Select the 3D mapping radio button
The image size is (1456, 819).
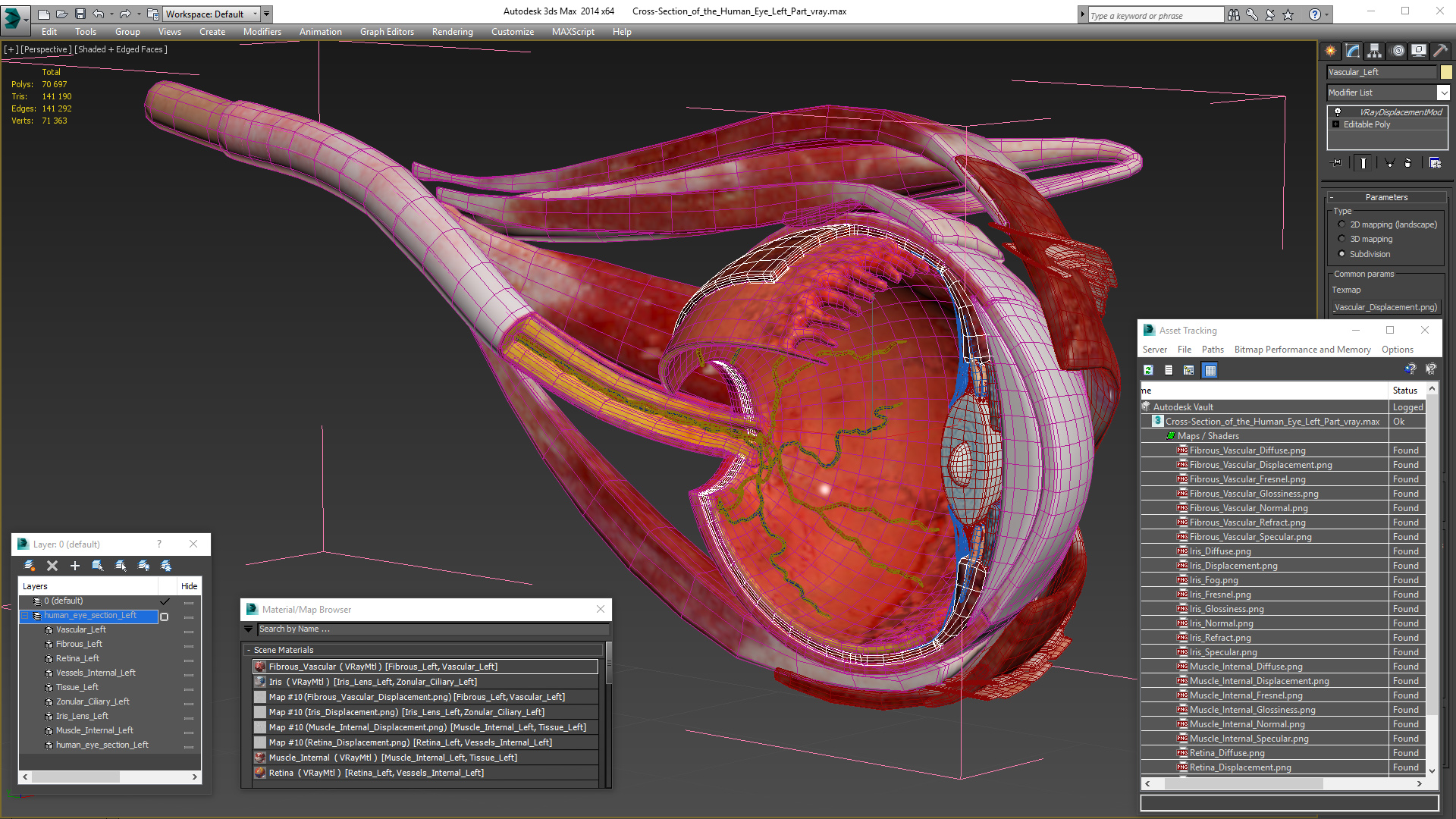click(x=1341, y=239)
